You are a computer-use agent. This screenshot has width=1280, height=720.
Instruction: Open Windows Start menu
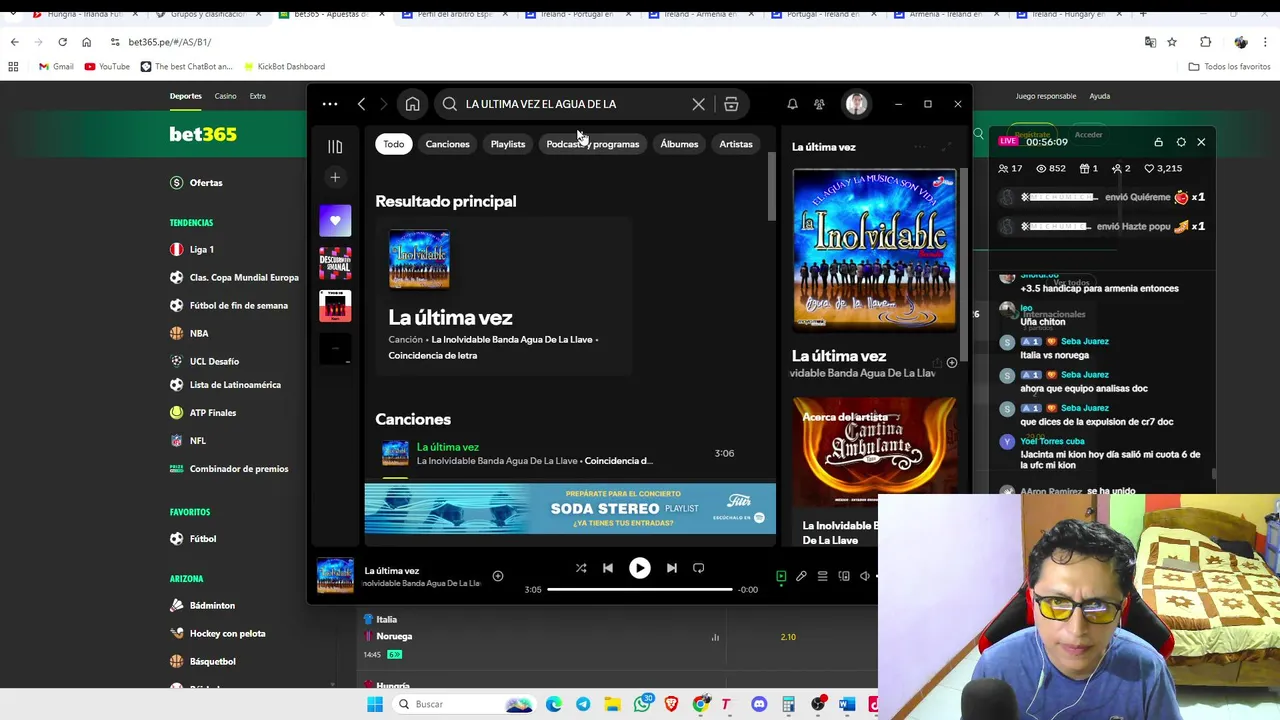pos(375,704)
